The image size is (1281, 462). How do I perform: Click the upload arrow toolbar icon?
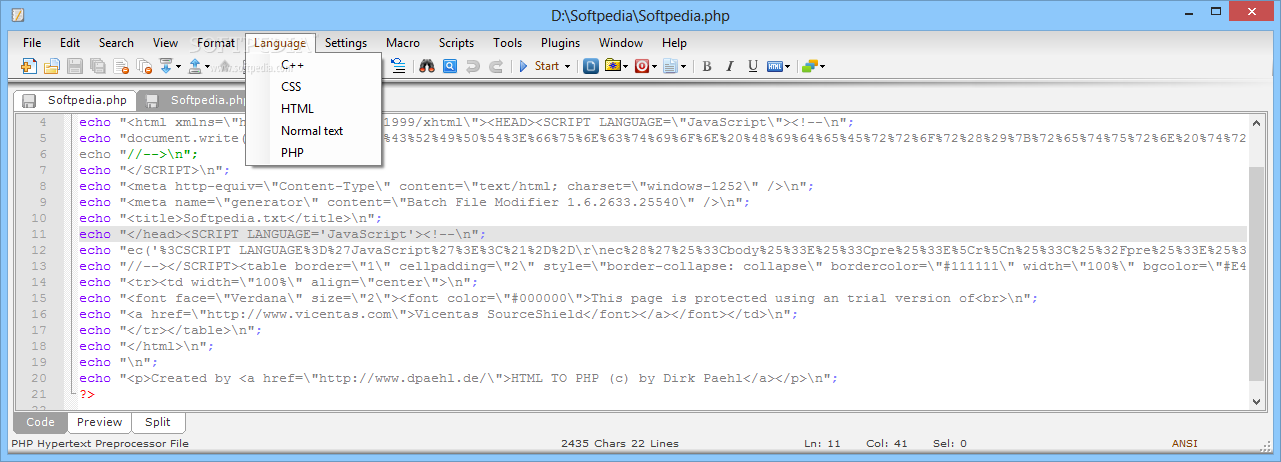point(196,66)
